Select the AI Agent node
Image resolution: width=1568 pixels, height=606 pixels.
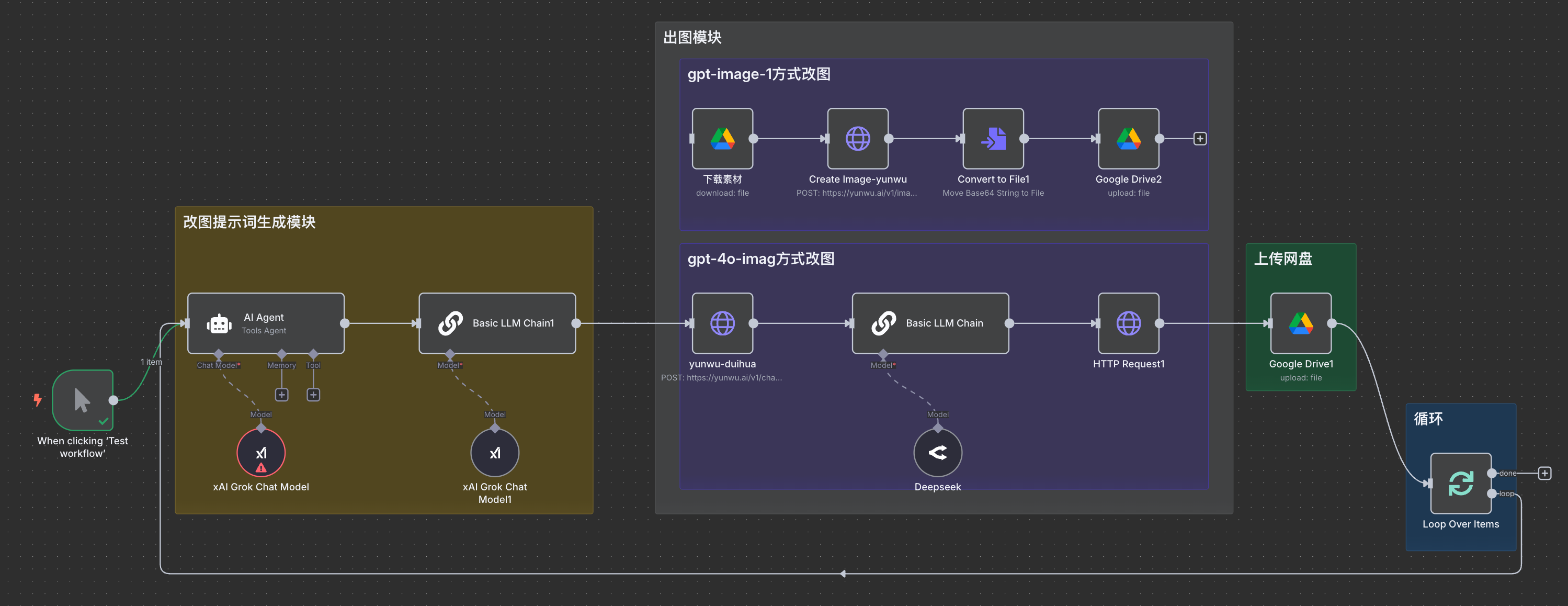(x=266, y=323)
